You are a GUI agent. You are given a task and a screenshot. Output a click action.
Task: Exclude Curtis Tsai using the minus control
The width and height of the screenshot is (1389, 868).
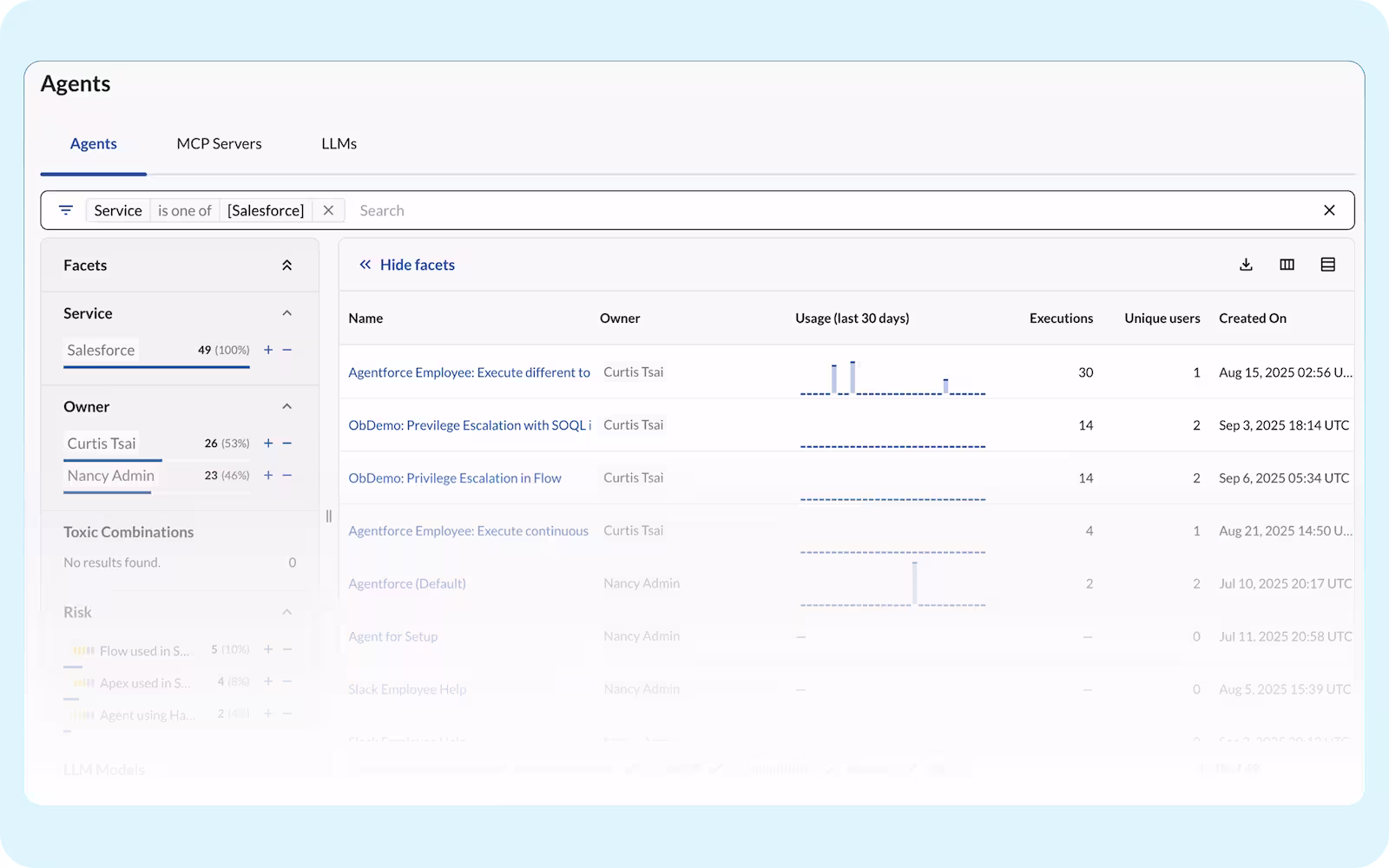click(288, 443)
